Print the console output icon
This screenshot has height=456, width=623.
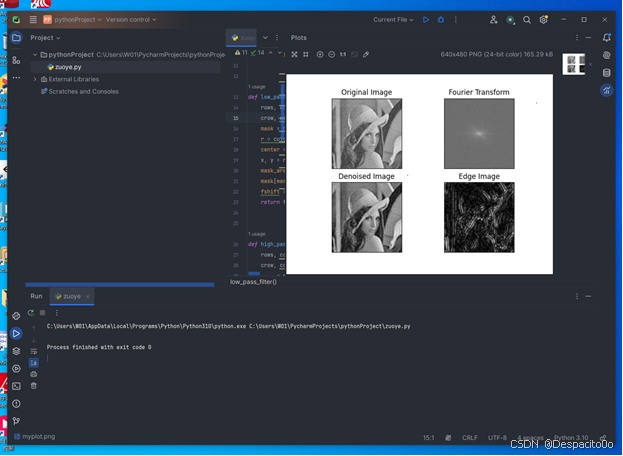click(x=34, y=374)
